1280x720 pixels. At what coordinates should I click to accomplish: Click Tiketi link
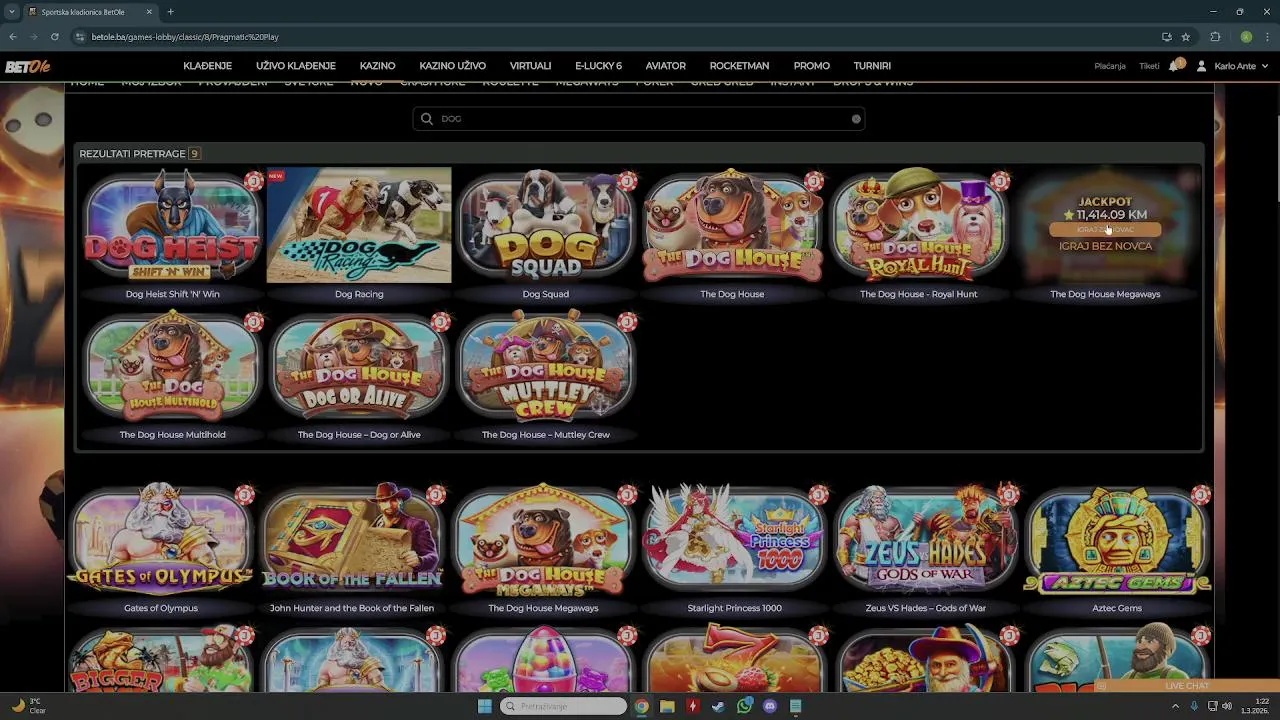(x=1149, y=66)
